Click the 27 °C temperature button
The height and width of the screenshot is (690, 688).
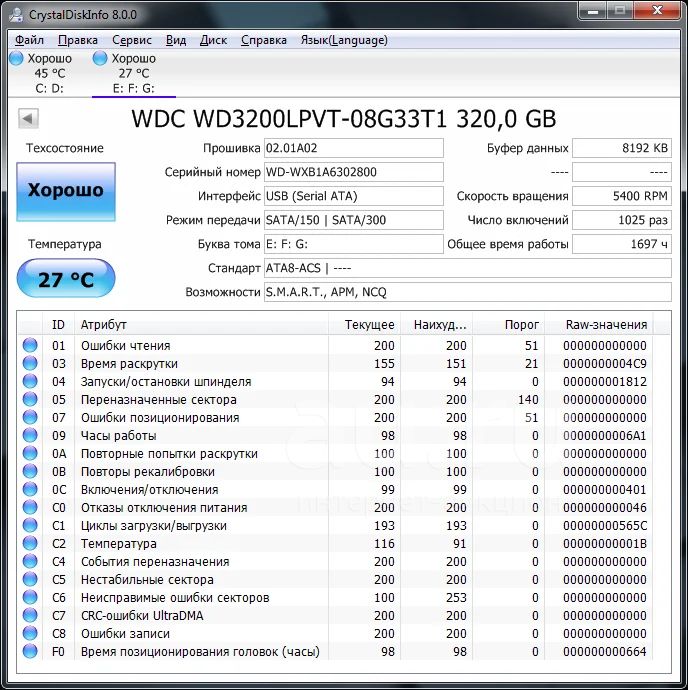coord(66,279)
